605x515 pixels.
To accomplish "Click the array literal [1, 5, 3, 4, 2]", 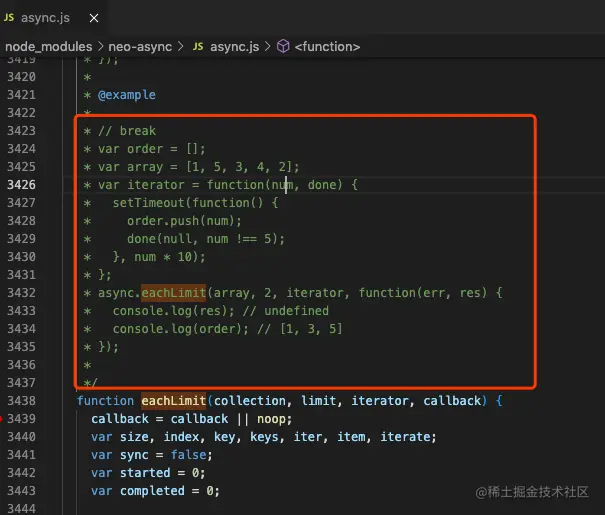I will pyautogui.click(x=239, y=167).
